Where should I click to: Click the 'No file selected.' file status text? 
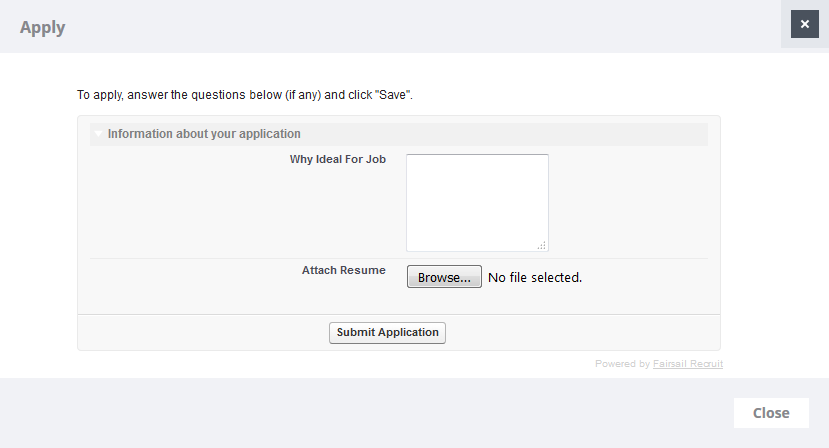click(x=534, y=277)
